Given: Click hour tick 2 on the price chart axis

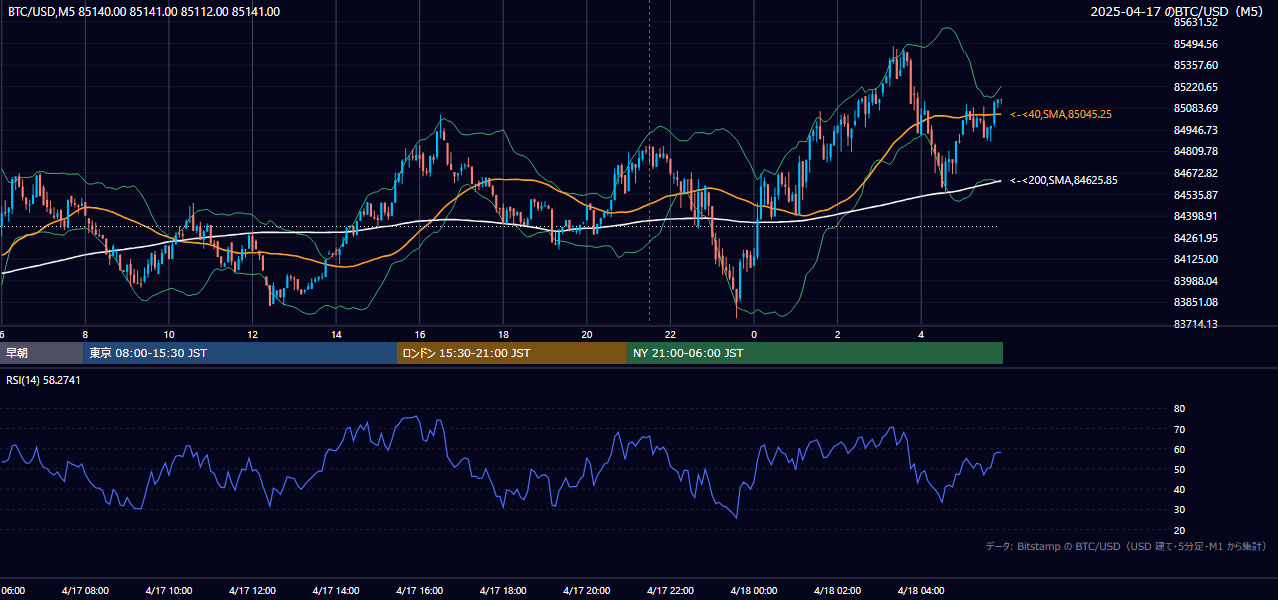Looking at the screenshot, I should [838, 334].
